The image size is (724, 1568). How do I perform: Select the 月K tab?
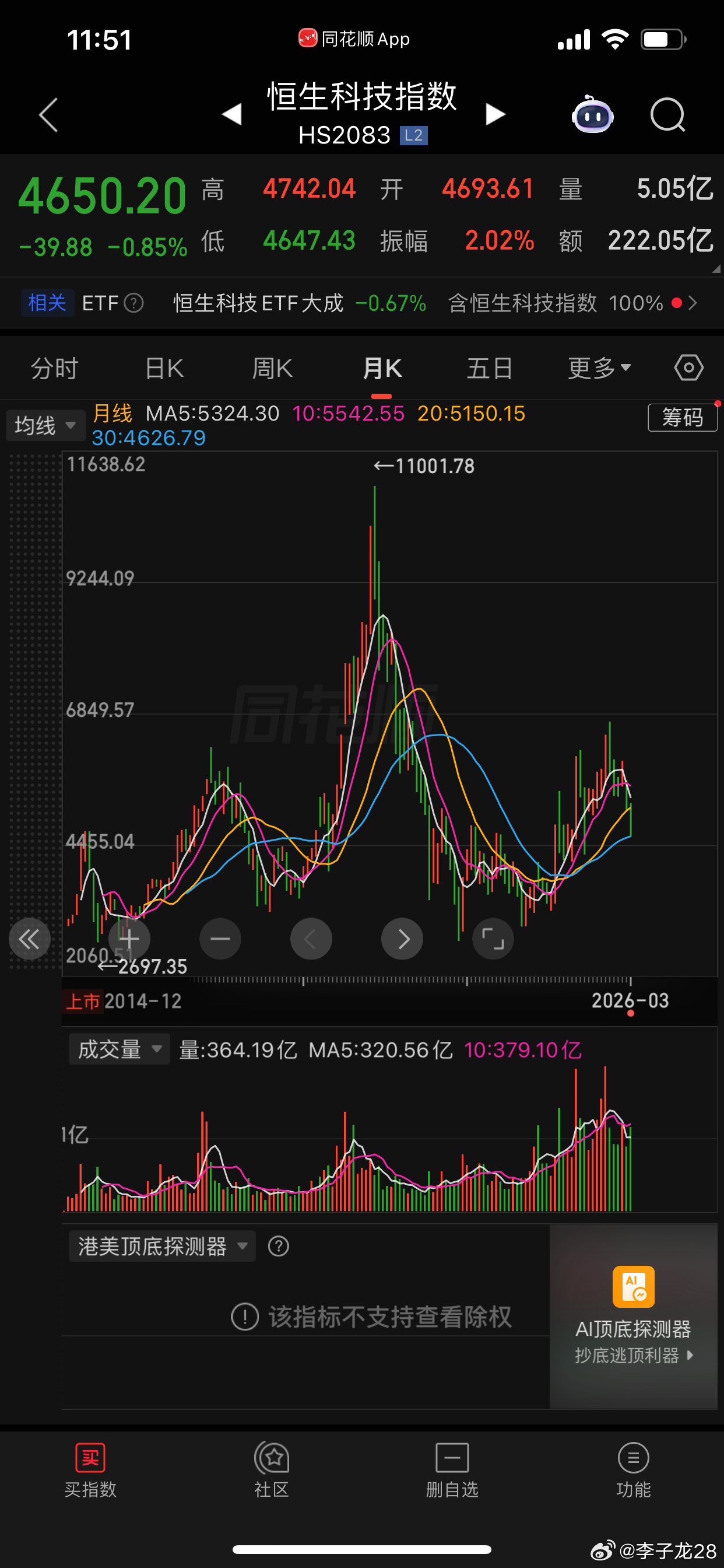coord(381,367)
